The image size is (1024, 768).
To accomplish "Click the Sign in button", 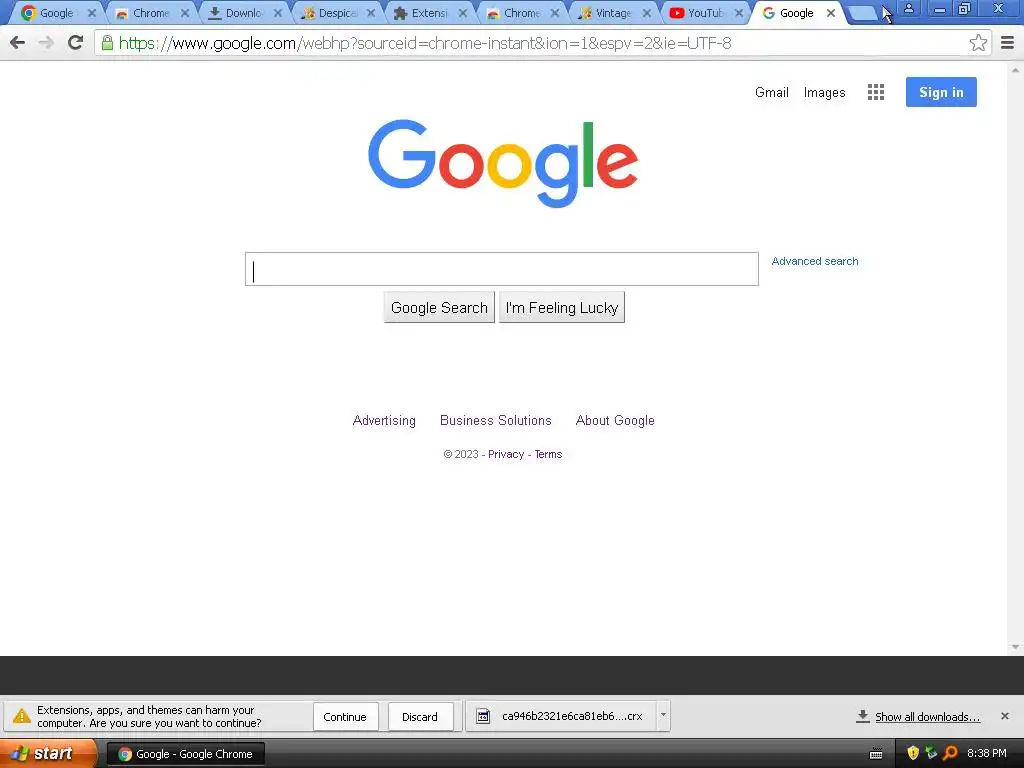I will (x=941, y=92).
